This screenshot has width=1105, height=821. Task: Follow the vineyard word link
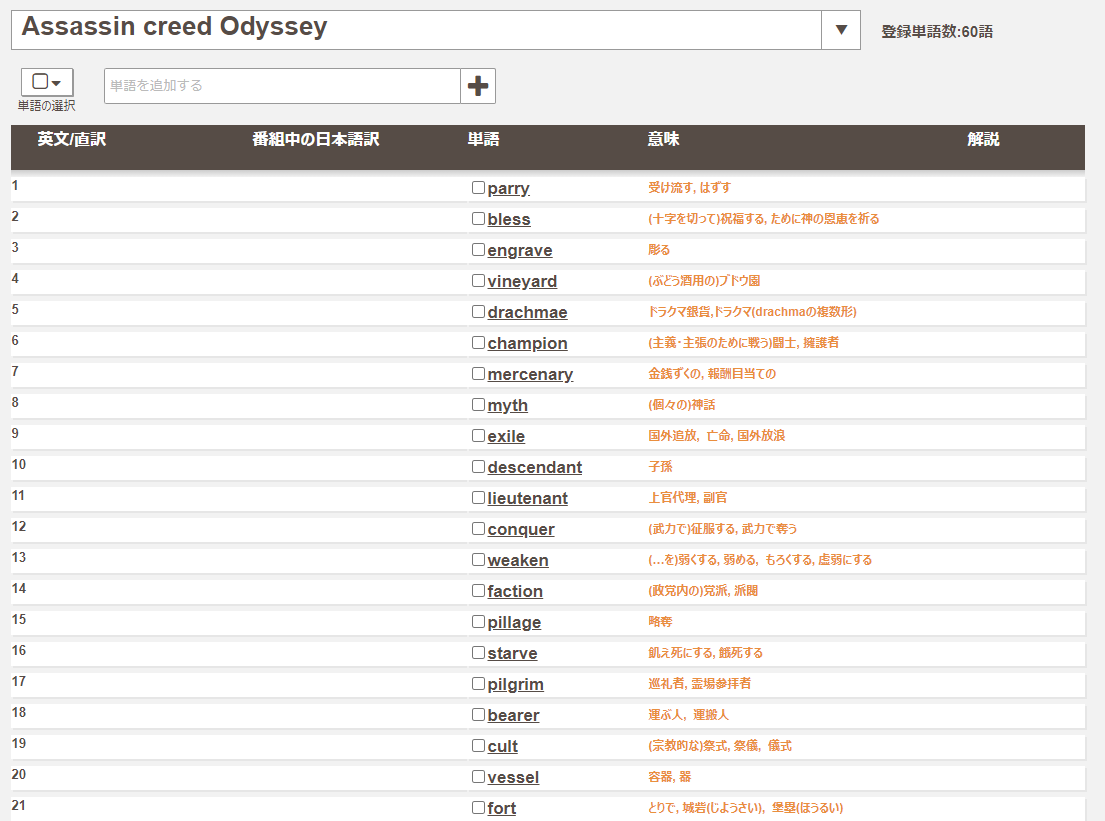[522, 282]
